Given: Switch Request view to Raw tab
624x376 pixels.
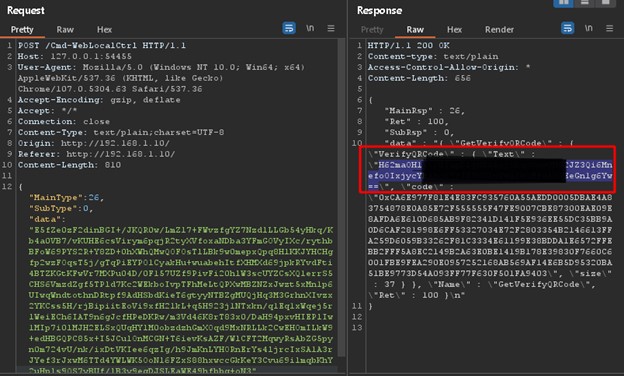Looking at the screenshot, I should pos(65,29).
